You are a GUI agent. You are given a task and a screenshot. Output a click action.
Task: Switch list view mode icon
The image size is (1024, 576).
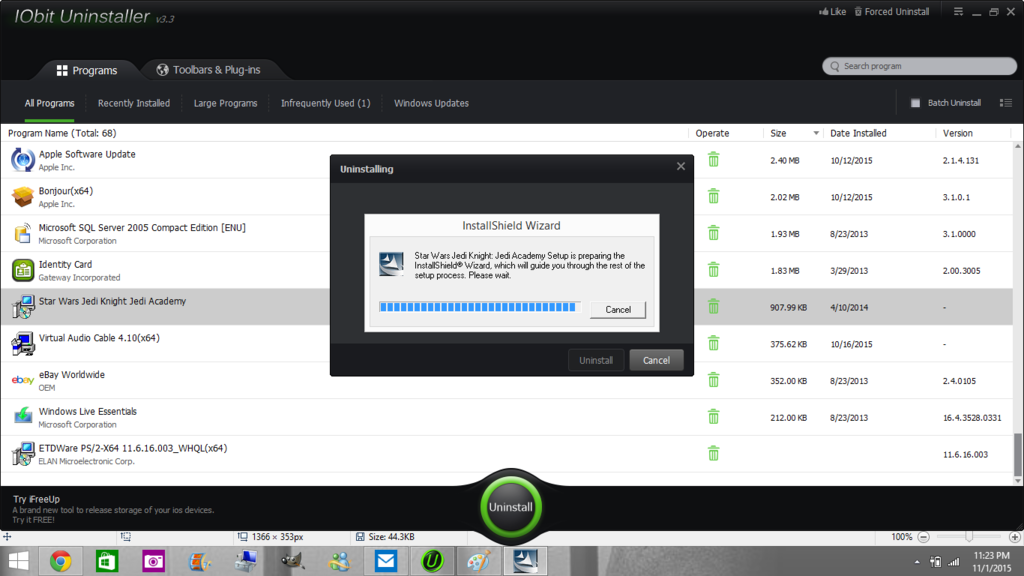1006,103
